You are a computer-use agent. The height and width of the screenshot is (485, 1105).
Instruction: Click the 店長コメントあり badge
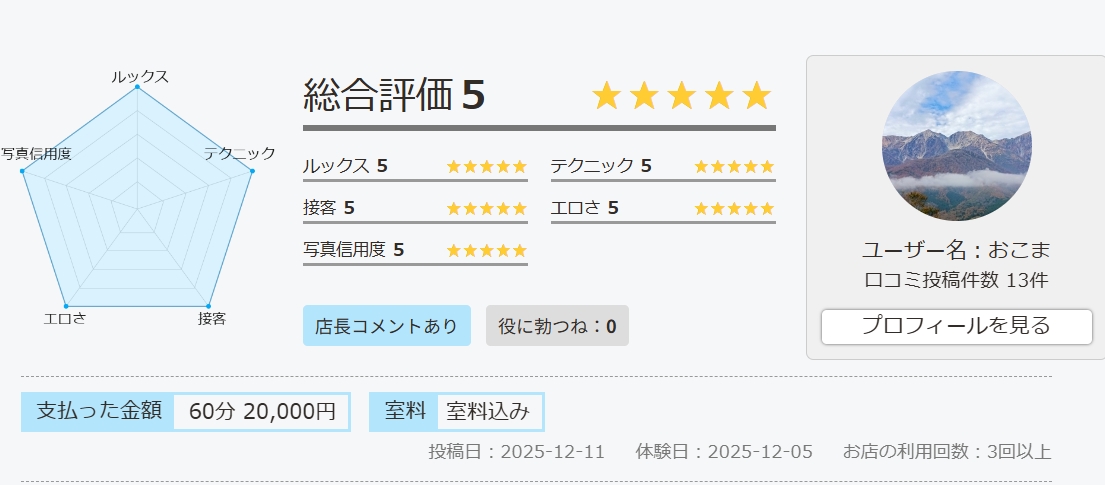pyautogui.click(x=386, y=326)
